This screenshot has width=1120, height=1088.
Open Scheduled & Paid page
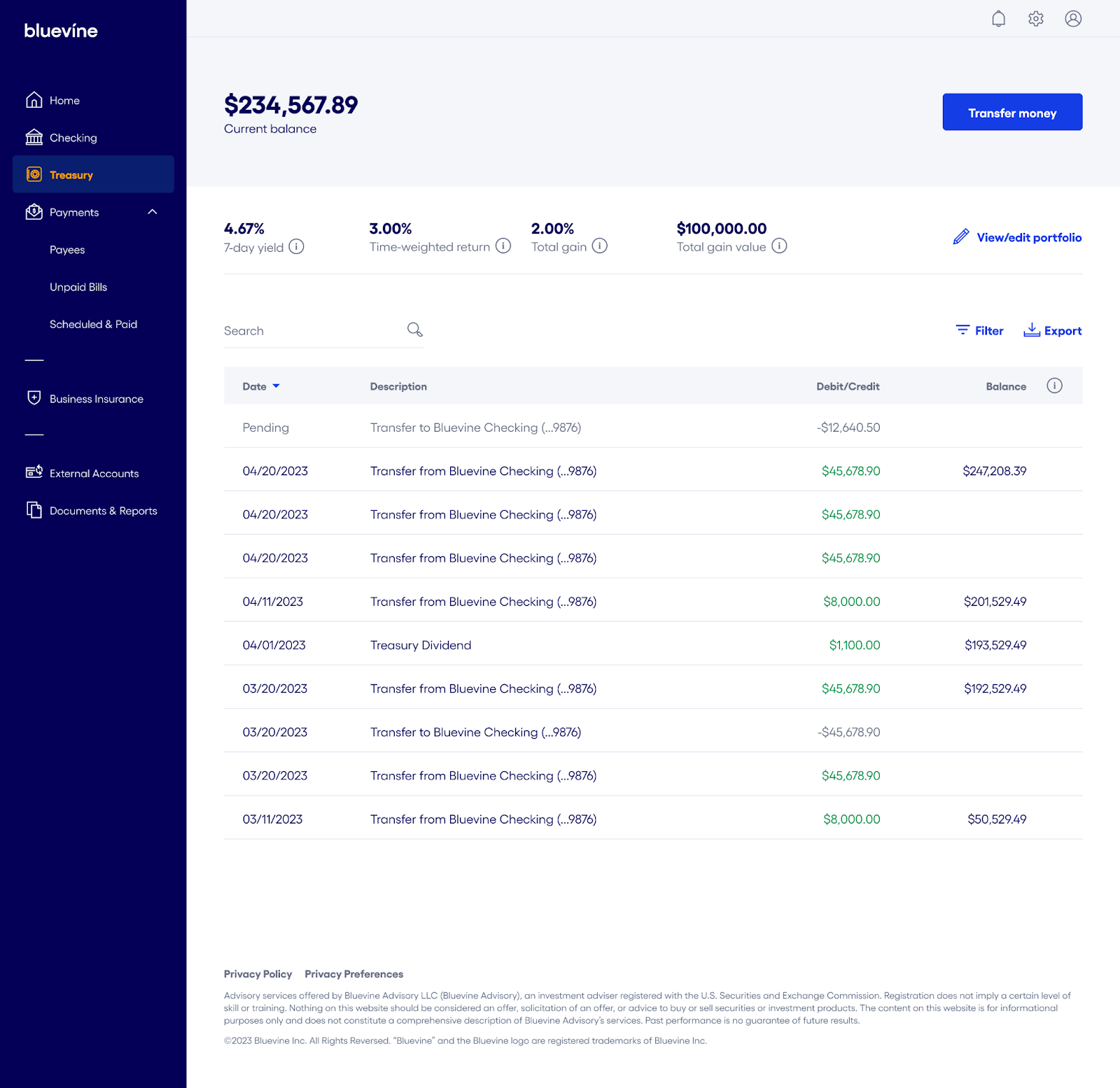click(93, 324)
